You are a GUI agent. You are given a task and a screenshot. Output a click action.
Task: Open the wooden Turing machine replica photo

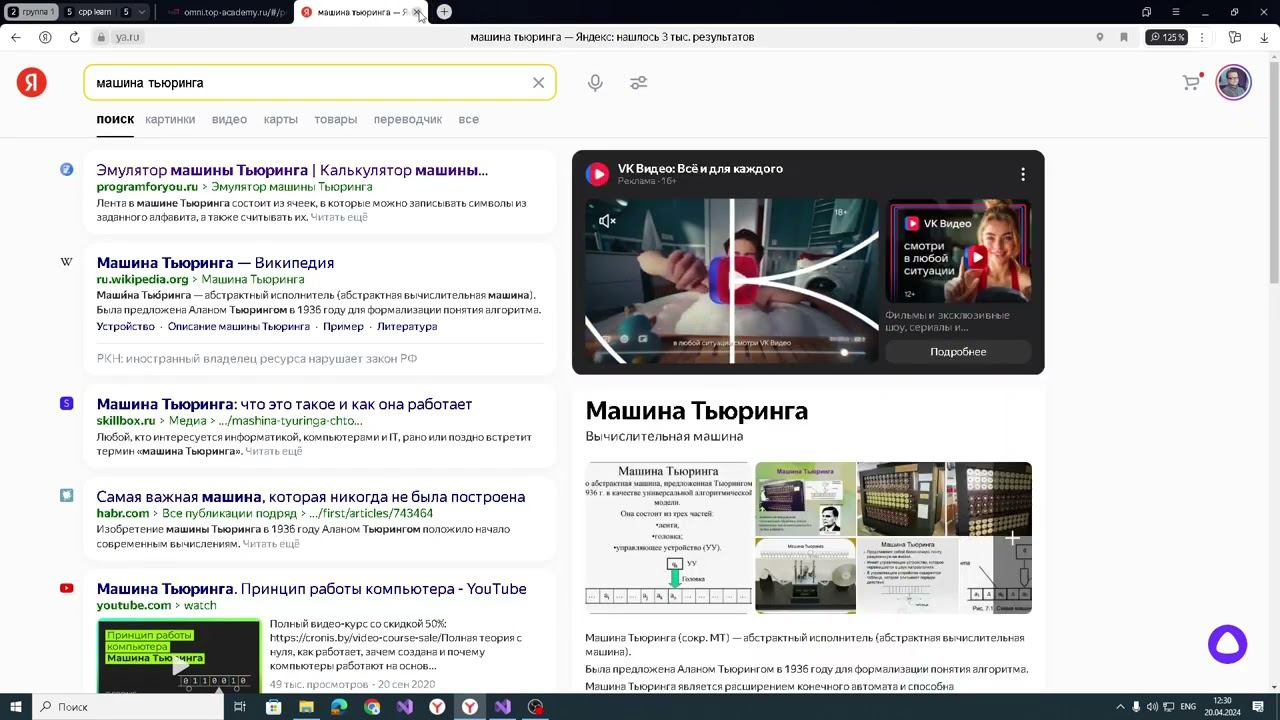(x=805, y=575)
